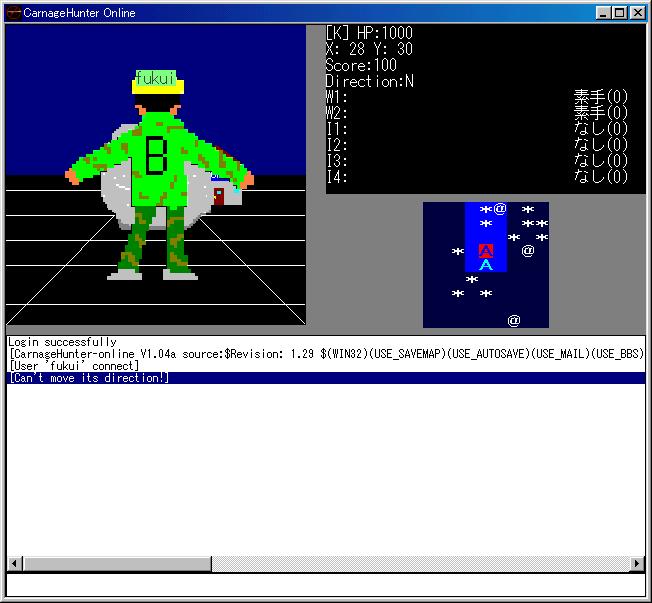The height and width of the screenshot is (603, 652).
Task: Click the W2 weapon slot row
Action: (477, 113)
